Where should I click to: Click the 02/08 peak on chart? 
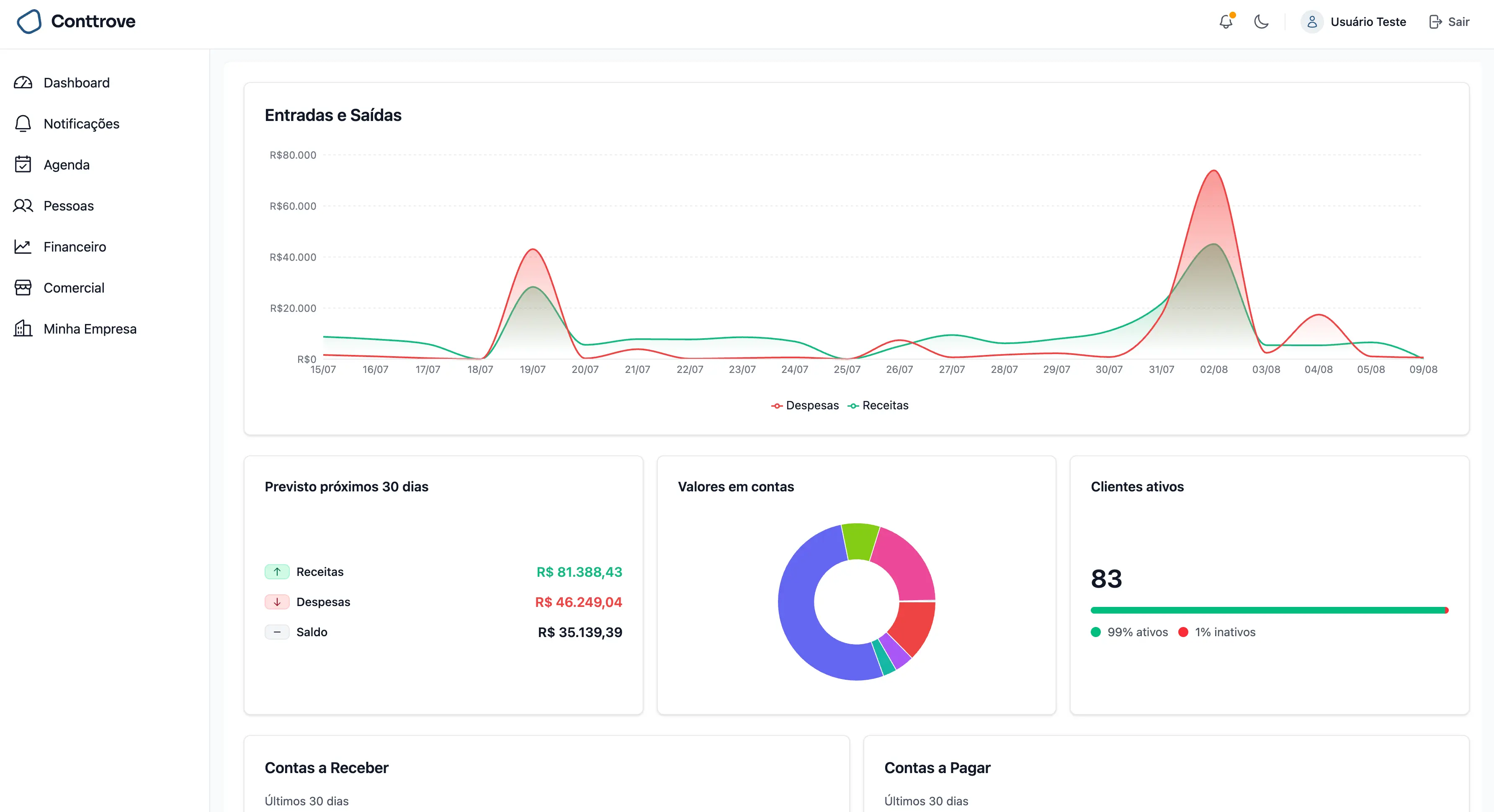point(1213,171)
